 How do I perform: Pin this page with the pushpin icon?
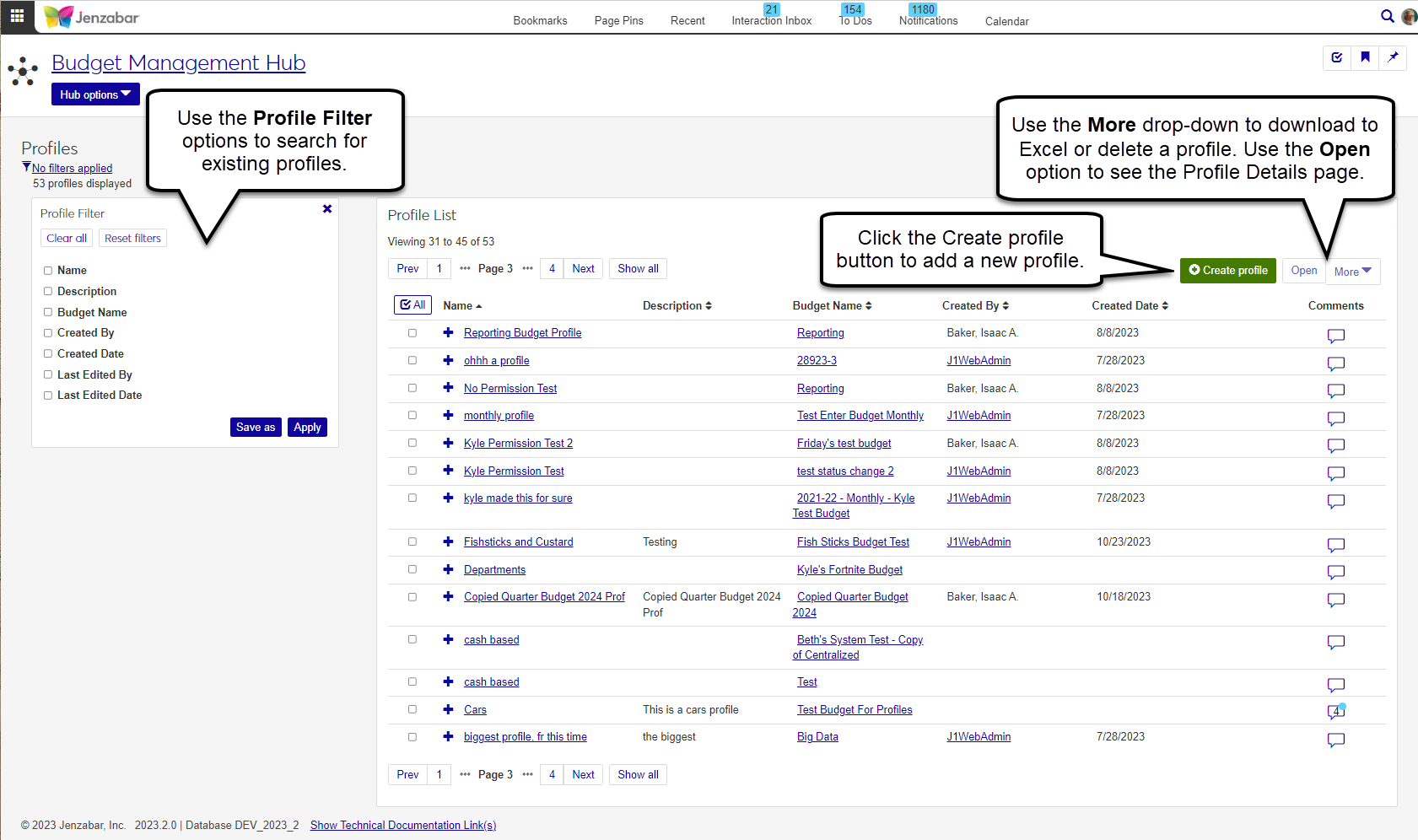tap(1393, 57)
